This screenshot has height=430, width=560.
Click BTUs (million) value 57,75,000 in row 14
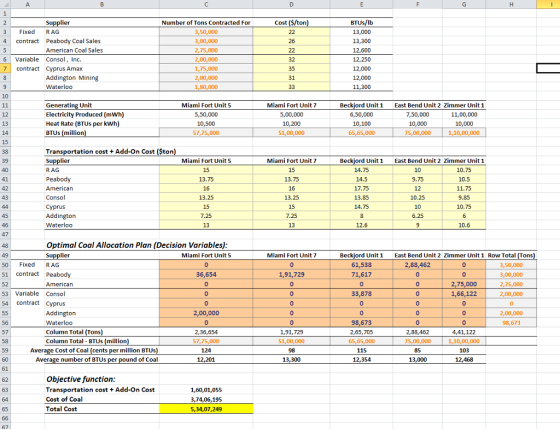click(x=206, y=133)
